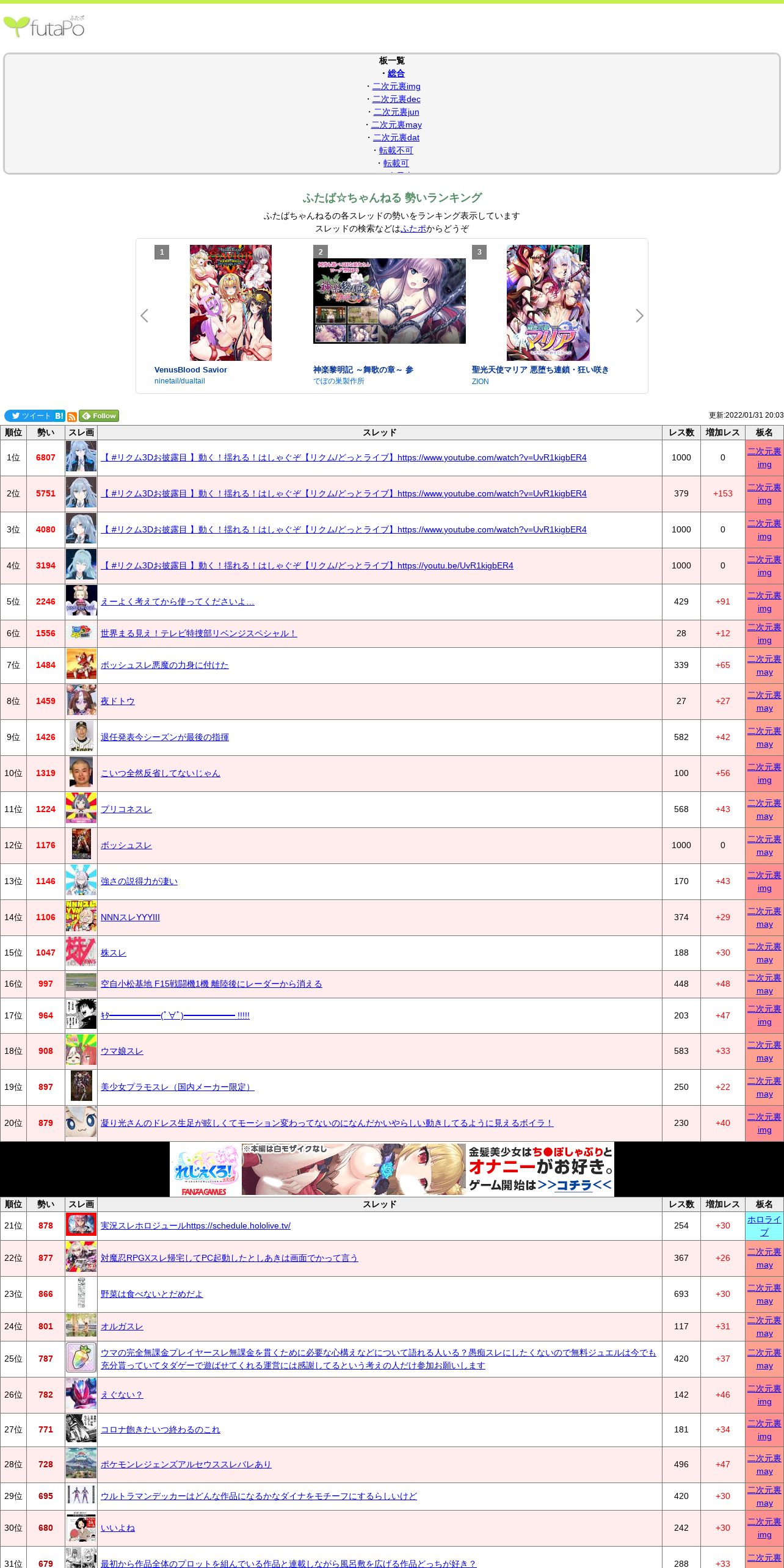Open the 二次元裏img board link
The height and width of the screenshot is (1568, 784).
pos(396,86)
